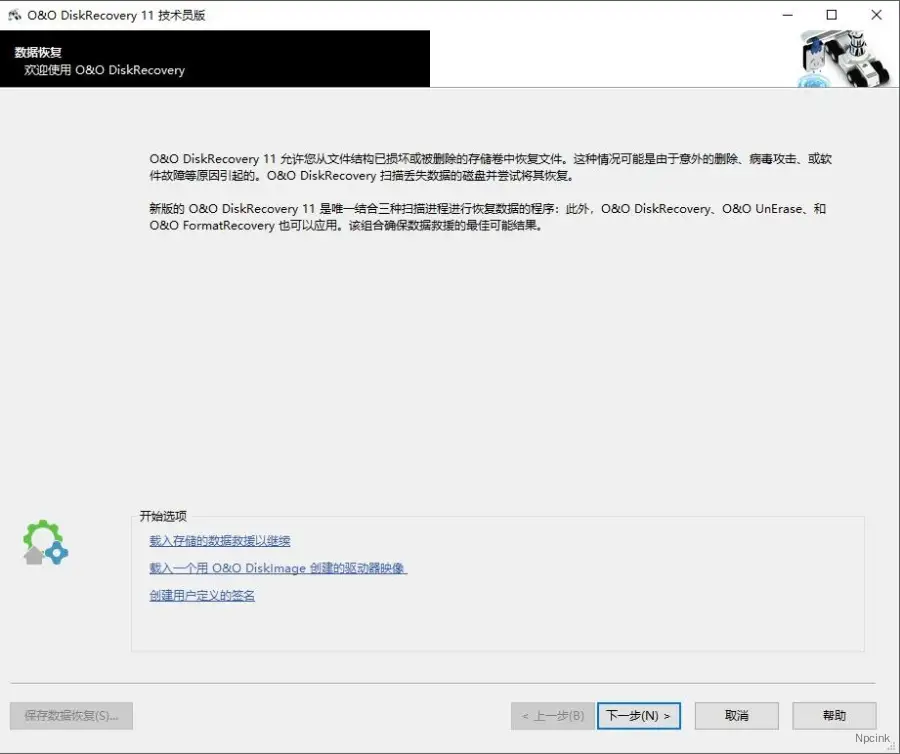Click 上一步(B) to go back
This screenshot has width=900, height=754.
[550, 715]
